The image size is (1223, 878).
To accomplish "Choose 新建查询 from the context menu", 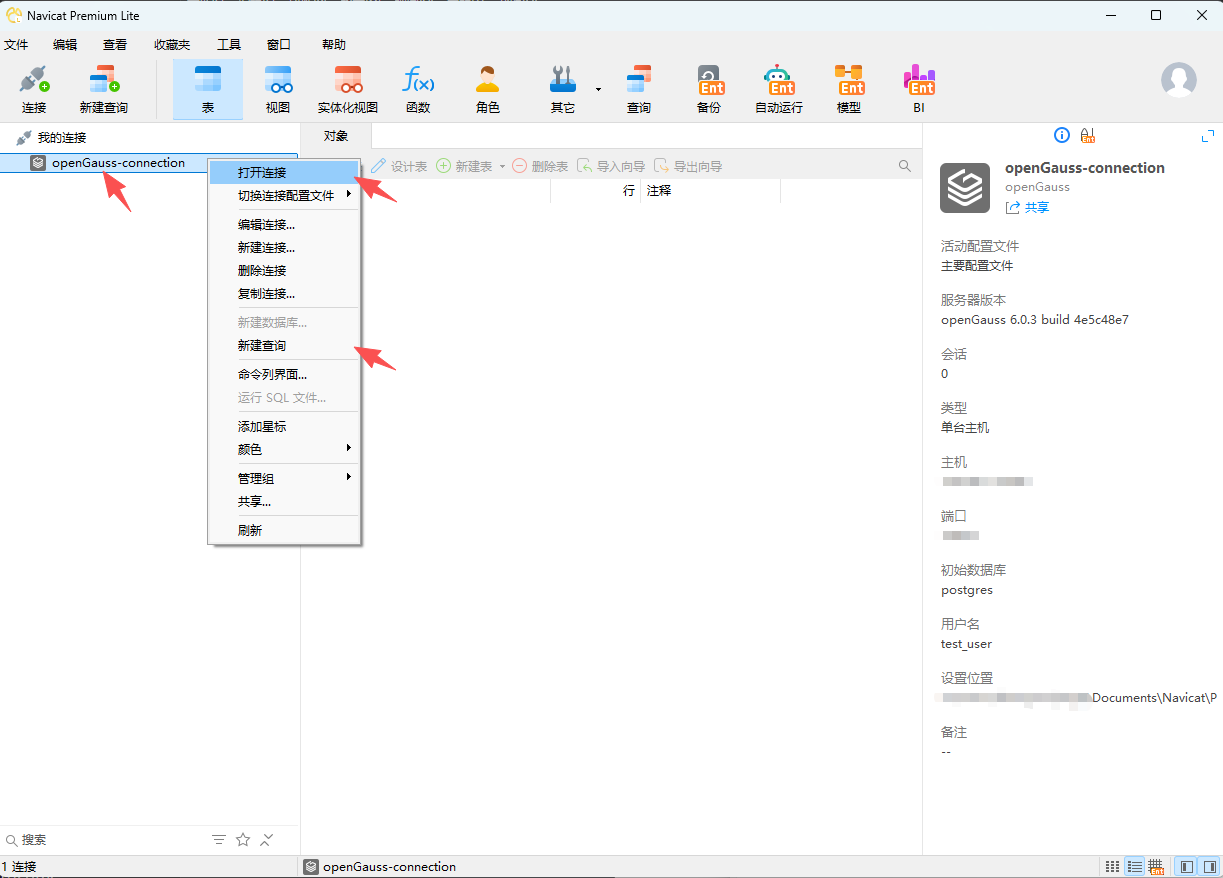I will [284, 346].
